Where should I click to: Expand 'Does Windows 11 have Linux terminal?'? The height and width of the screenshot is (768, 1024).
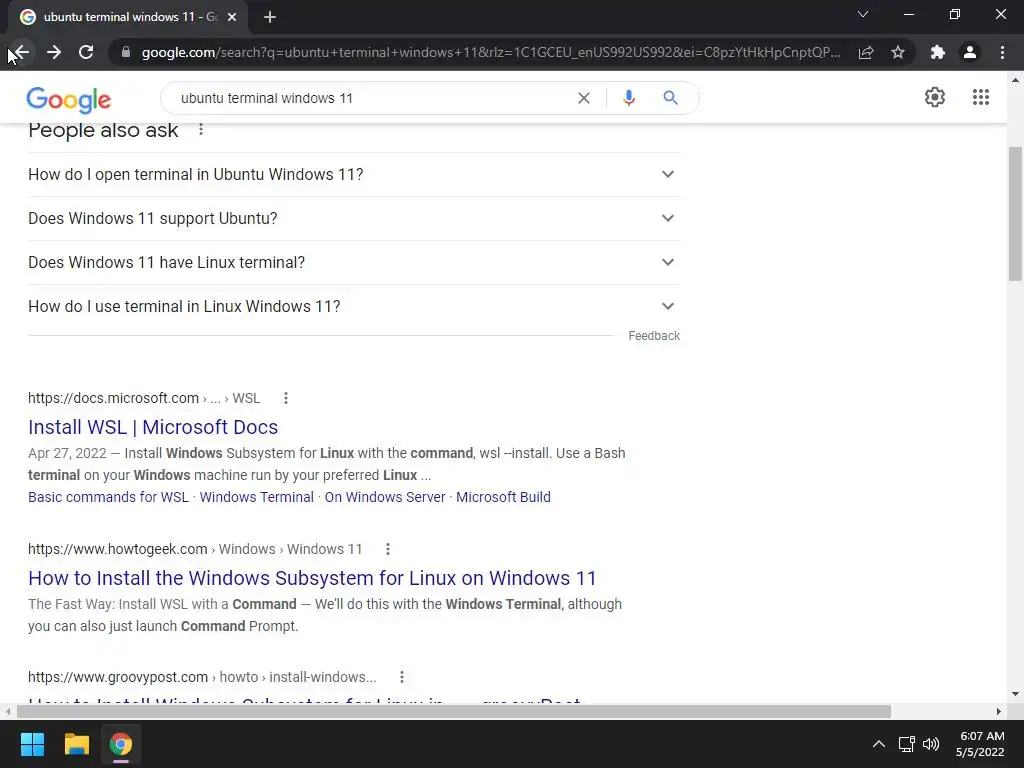coord(353,262)
